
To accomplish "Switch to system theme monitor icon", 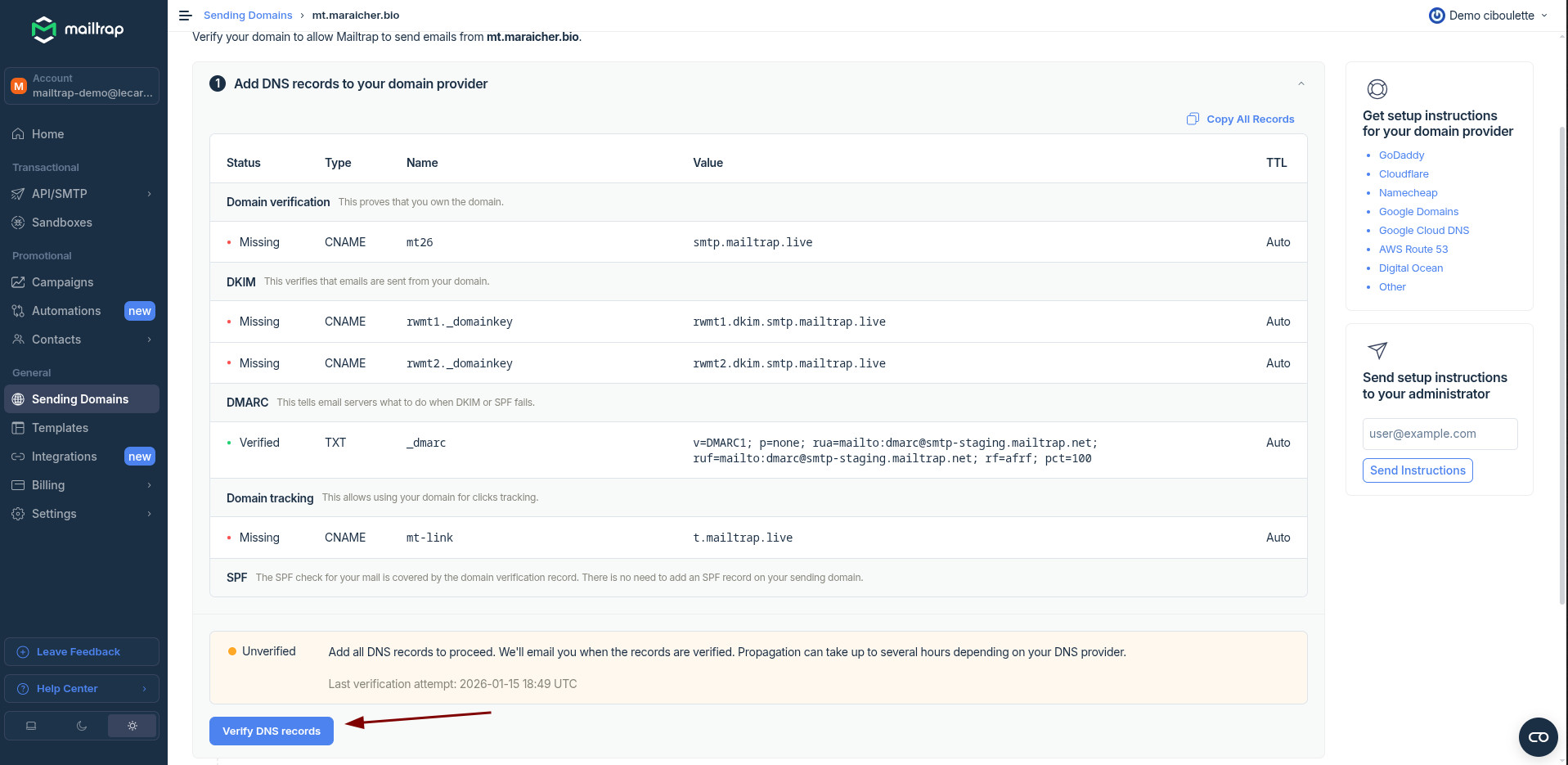I will tap(31, 726).
